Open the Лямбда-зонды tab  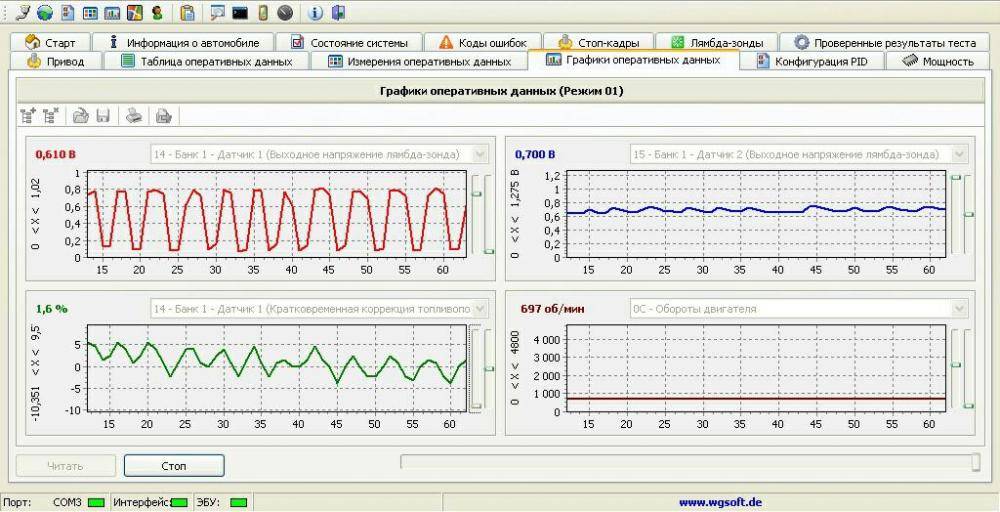click(717, 43)
